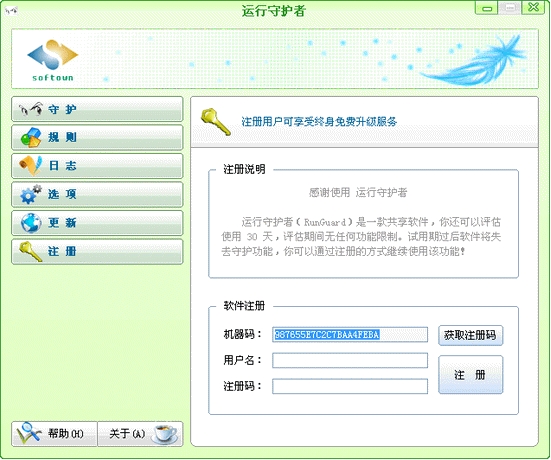Click the large 注 册 submit button
This screenshot has width=551, height=460.
[x=470, y=375]
